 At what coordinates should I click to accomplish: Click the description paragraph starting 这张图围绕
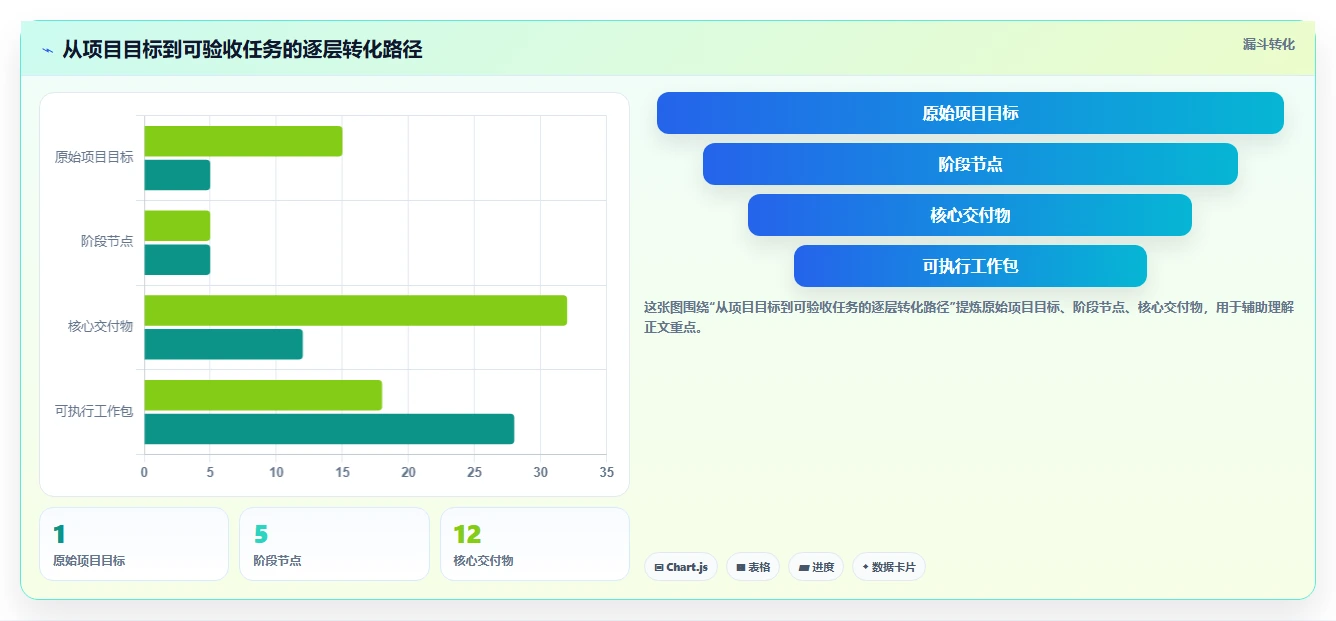[969, 317]
